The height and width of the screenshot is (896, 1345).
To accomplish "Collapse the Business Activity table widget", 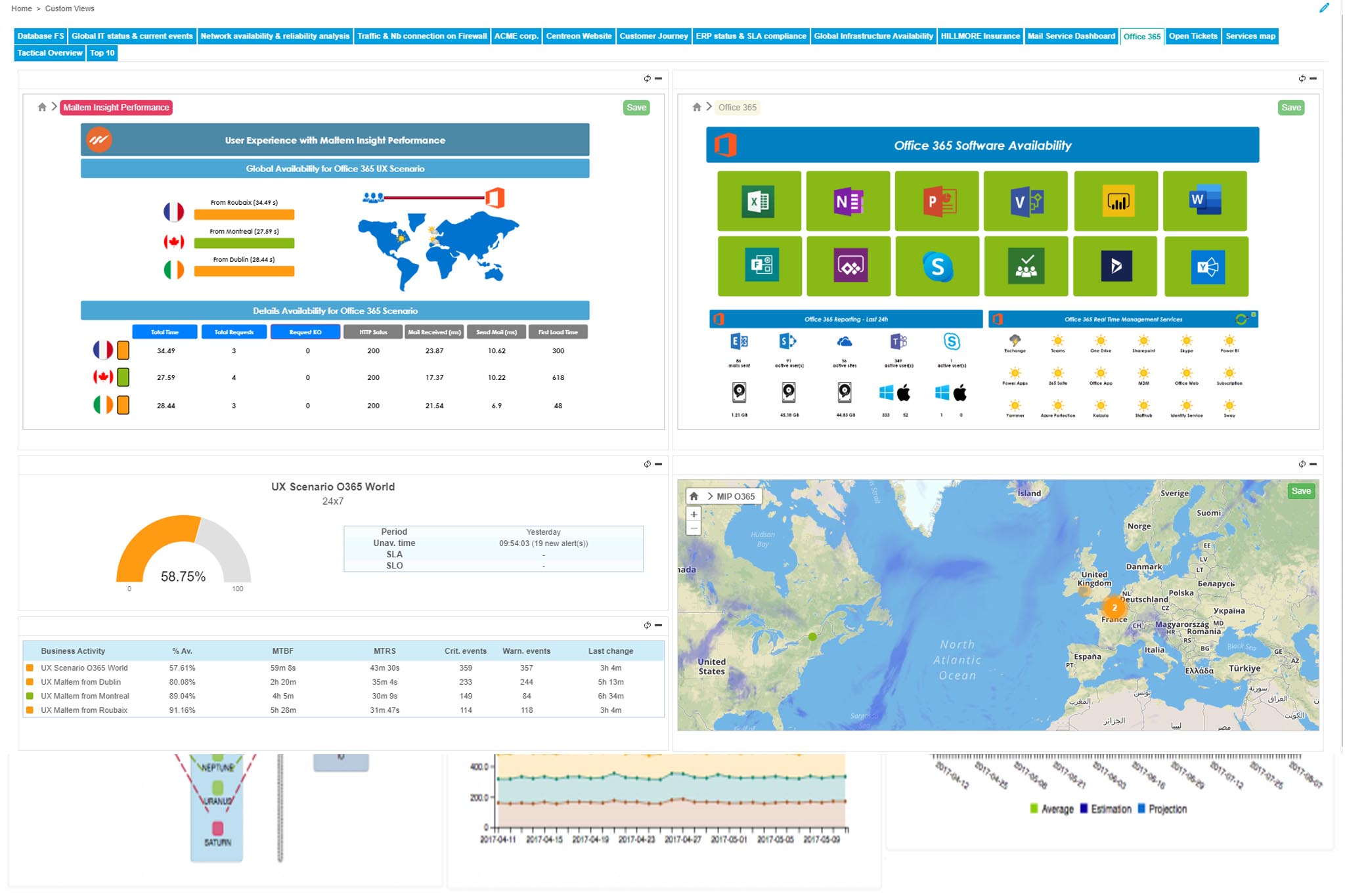I will tap(659, 625).
